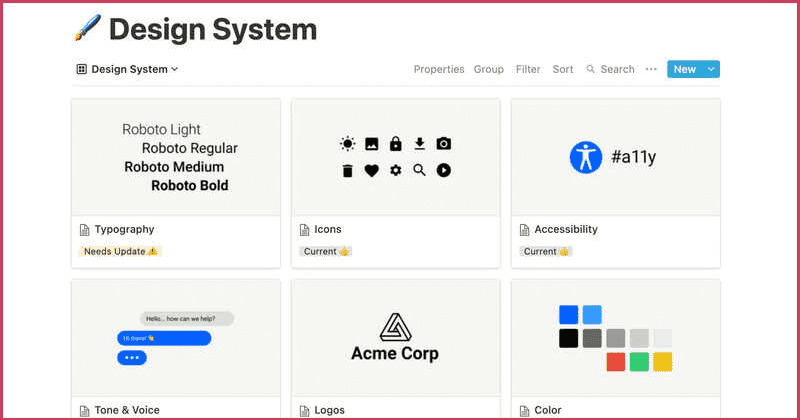Click the Needs Update status tag
The height and width of the screenshot is (420, 800).
(120, 251)
